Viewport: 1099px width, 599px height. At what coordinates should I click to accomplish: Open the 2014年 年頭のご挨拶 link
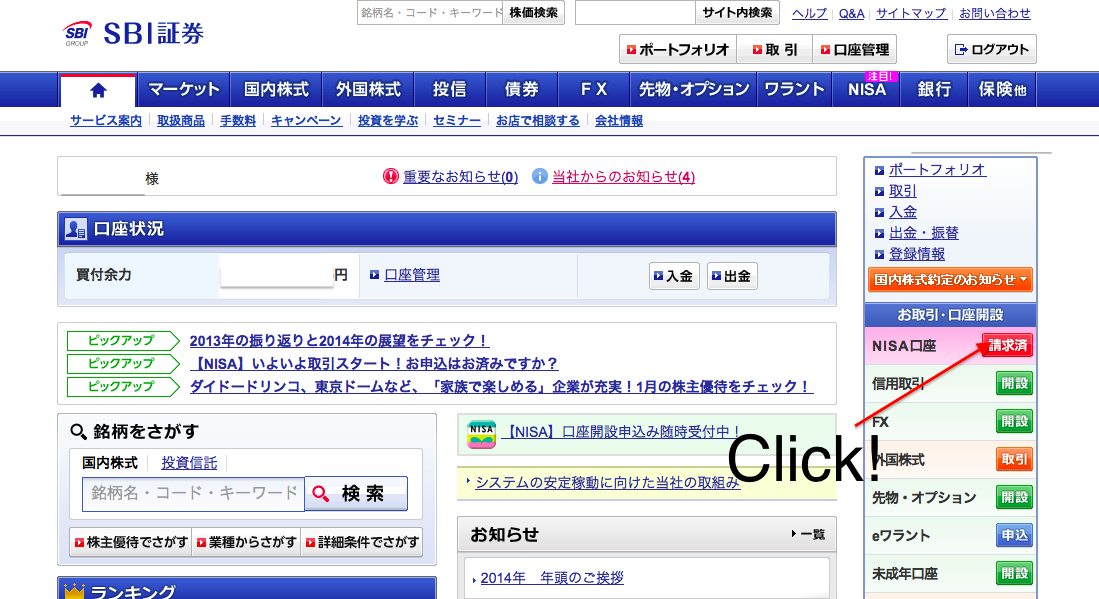(552, 578)
